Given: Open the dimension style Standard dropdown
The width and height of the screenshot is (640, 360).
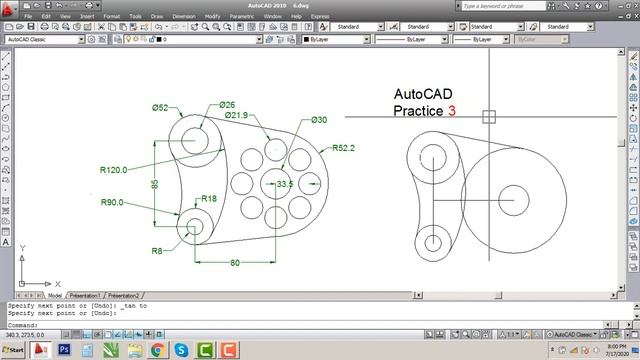Looking at the screenshot, I should [451, 27].
